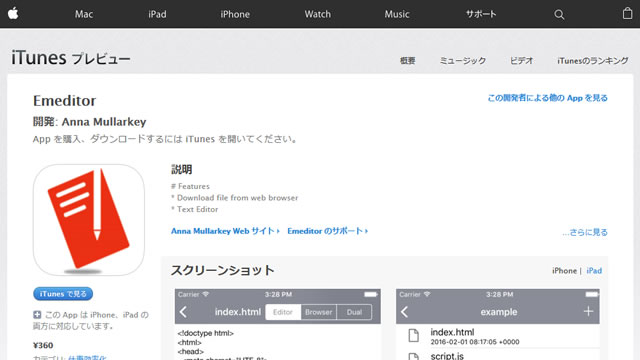Select Dual segment in screenshot

[354, 312]
